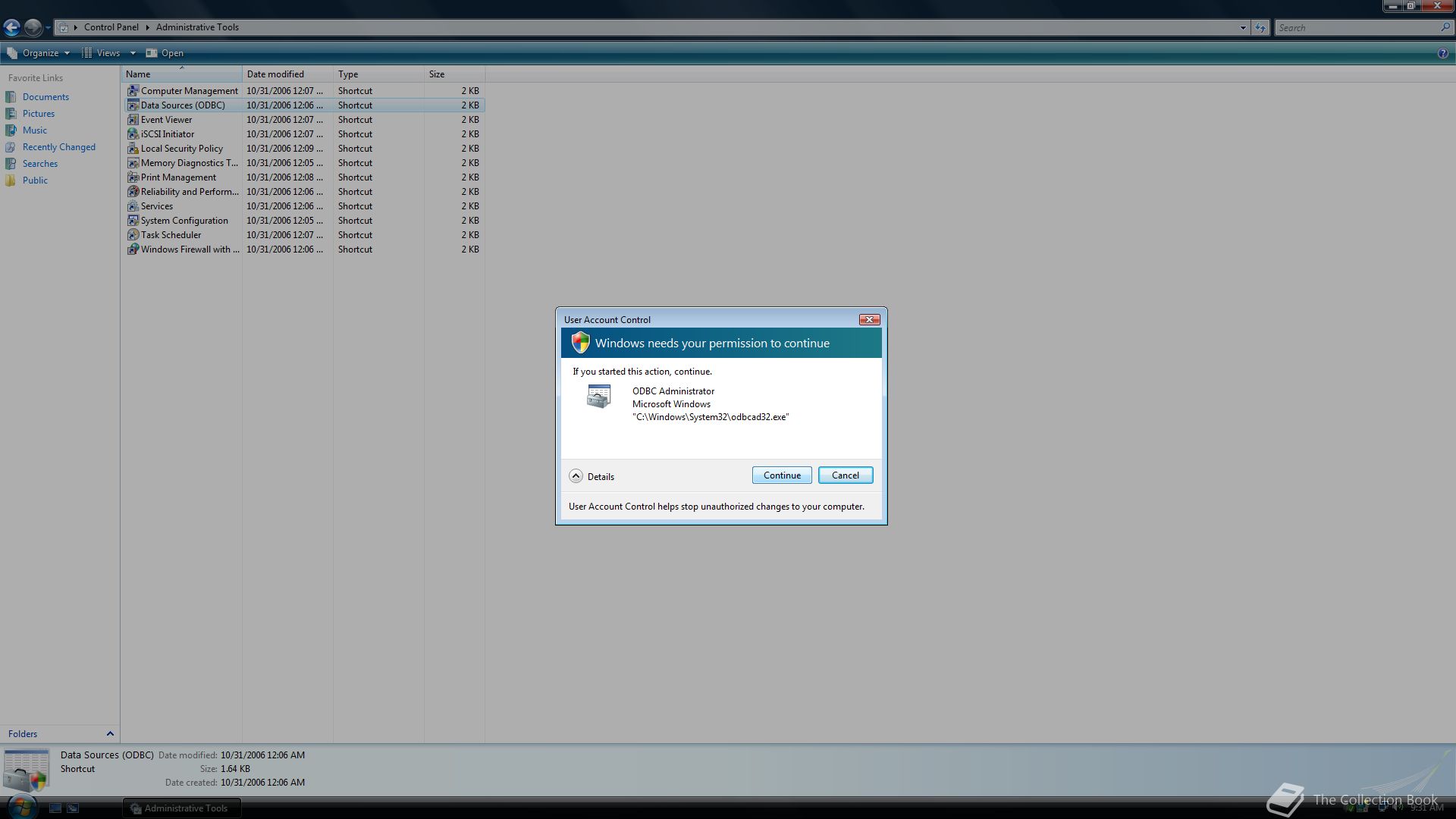The image size is (1456, 819).
Task: Select the Services gear icon
Action: tap(133, 206)
